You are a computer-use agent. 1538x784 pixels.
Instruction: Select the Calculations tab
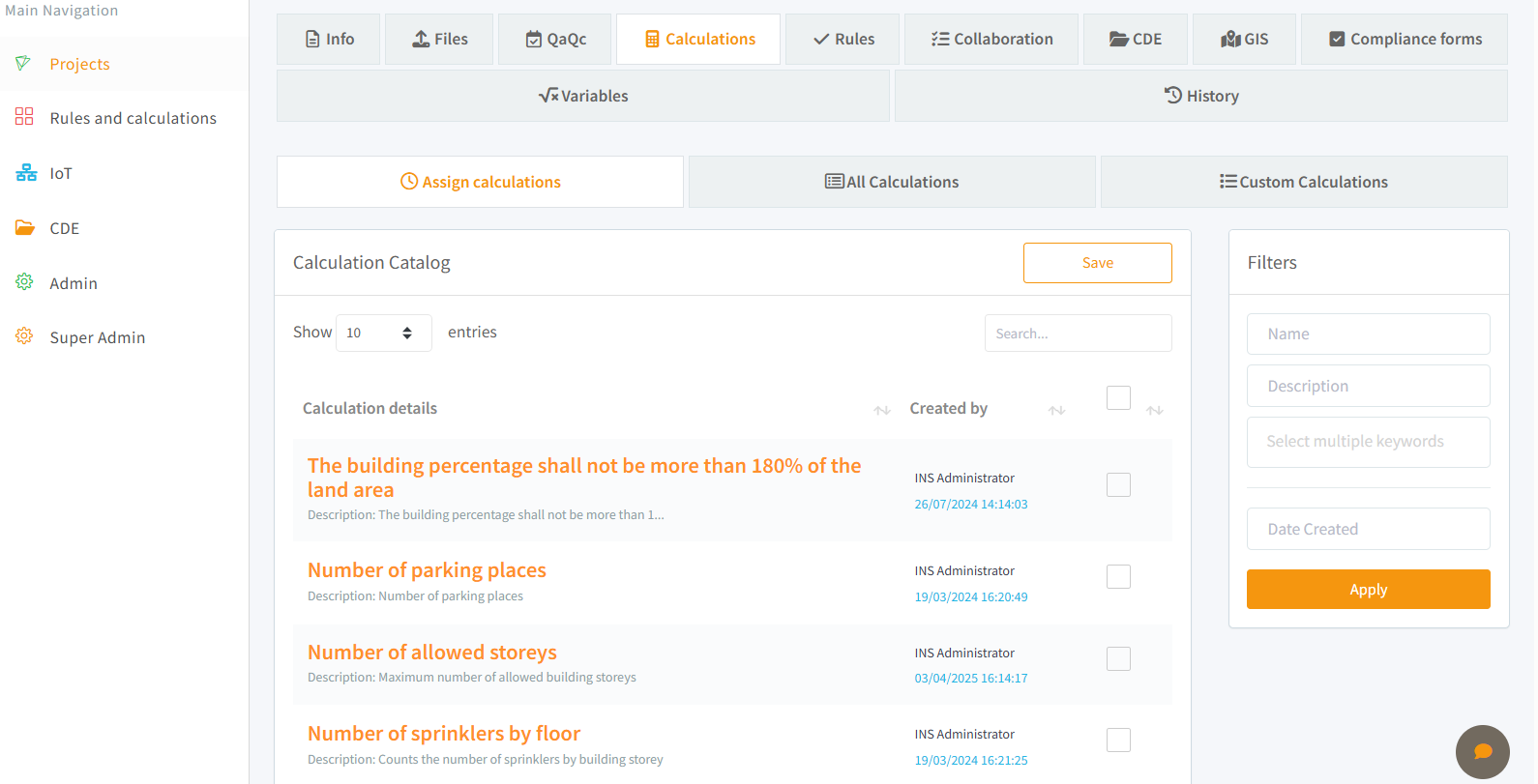(x=698, y=39)
